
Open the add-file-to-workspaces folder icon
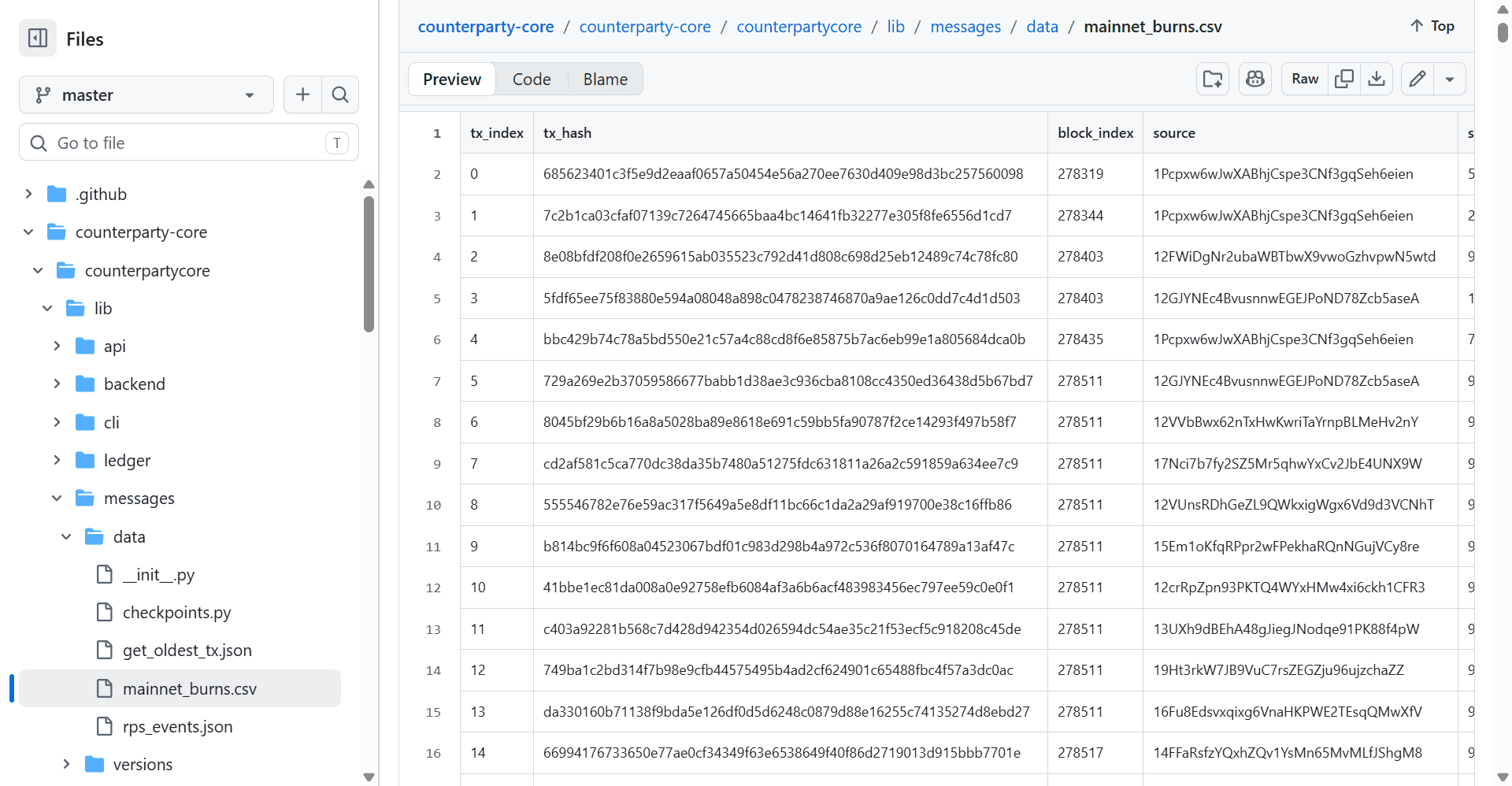pos(1212,79)
